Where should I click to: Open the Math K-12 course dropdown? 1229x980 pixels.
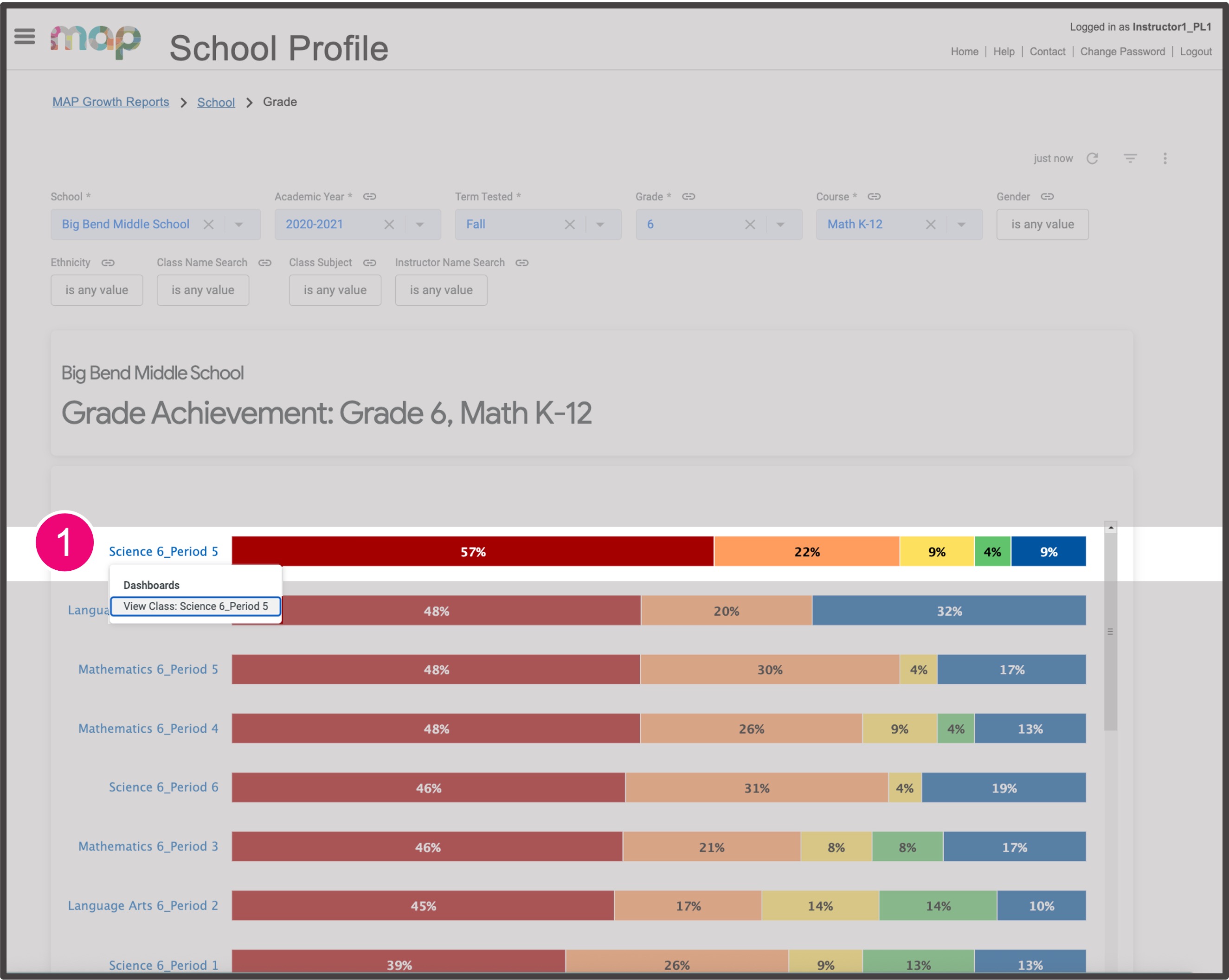[x=961, y=224]
